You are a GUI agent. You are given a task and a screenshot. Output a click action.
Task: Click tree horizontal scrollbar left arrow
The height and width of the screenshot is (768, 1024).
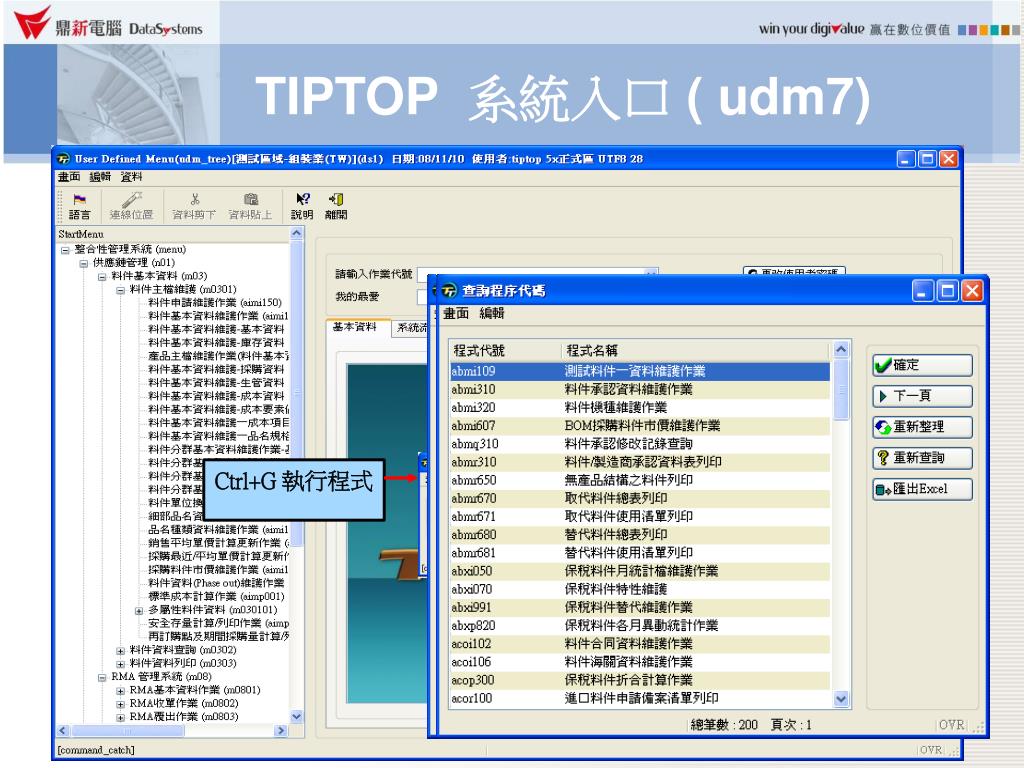pyautogui.click(x=63, y=731)
